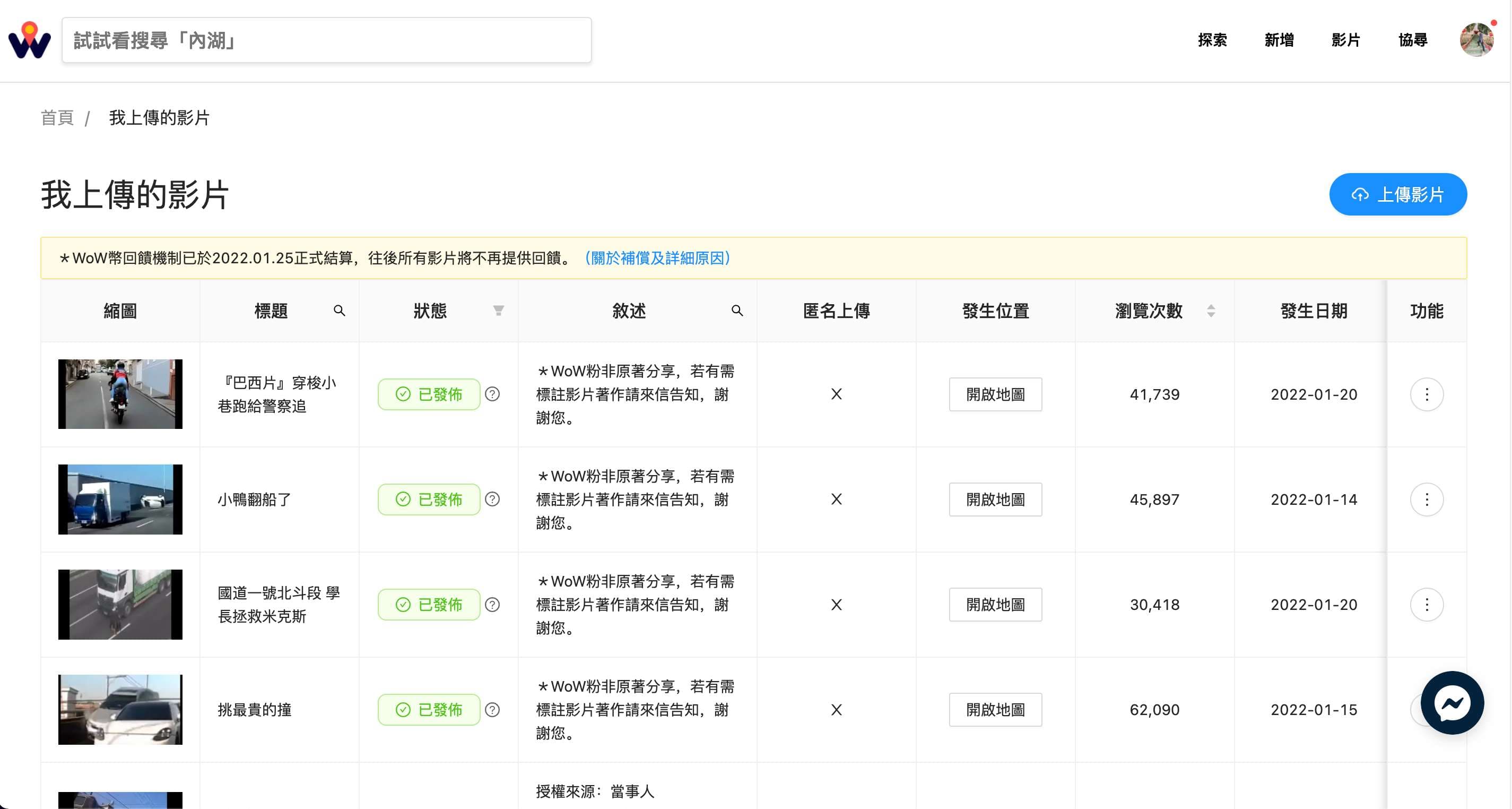Click help icon beside 小鴨翻船了 status

click(x=492, y=500)
